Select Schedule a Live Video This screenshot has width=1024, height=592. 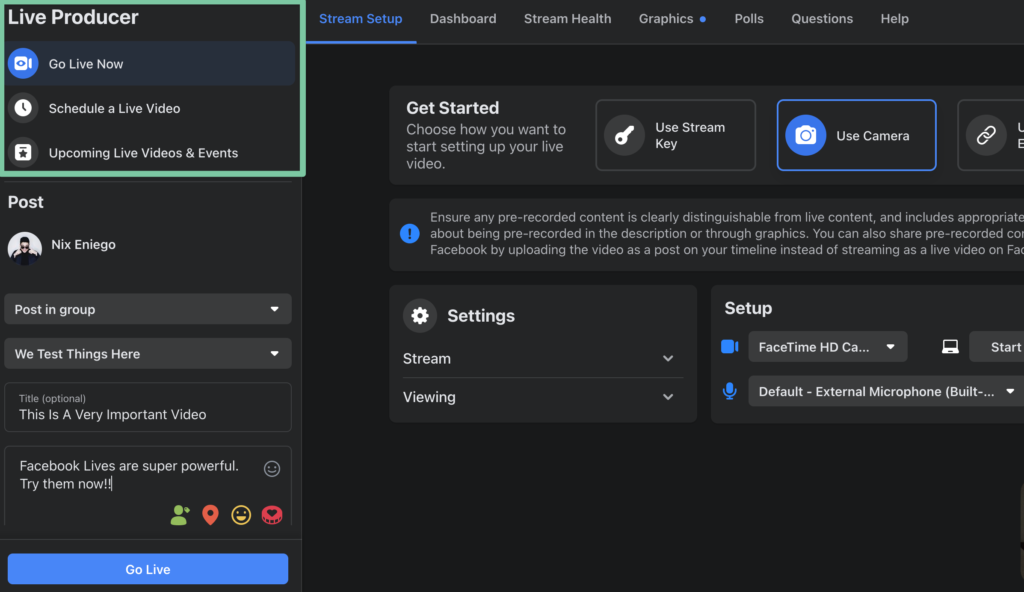click(150, 108)
